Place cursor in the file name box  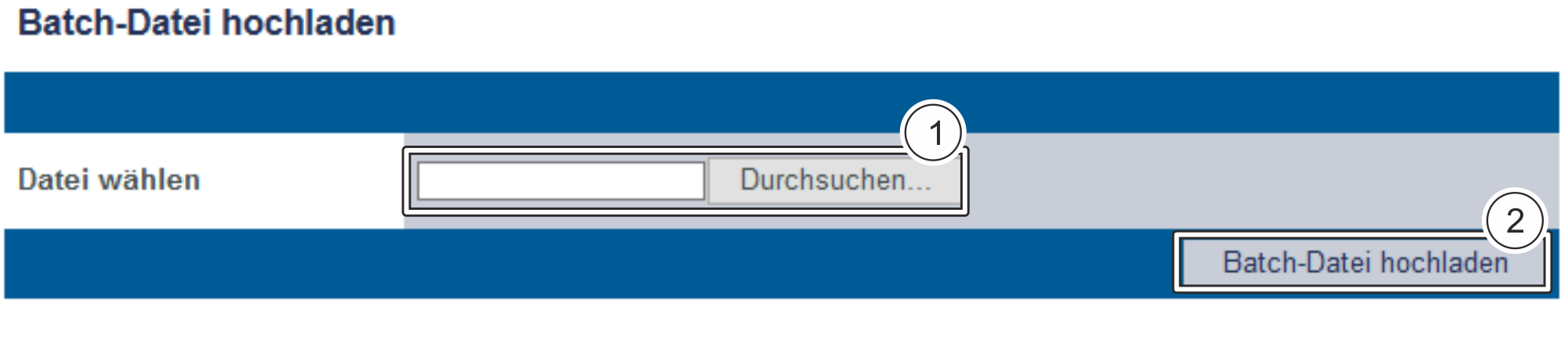[x=561, y=181]
